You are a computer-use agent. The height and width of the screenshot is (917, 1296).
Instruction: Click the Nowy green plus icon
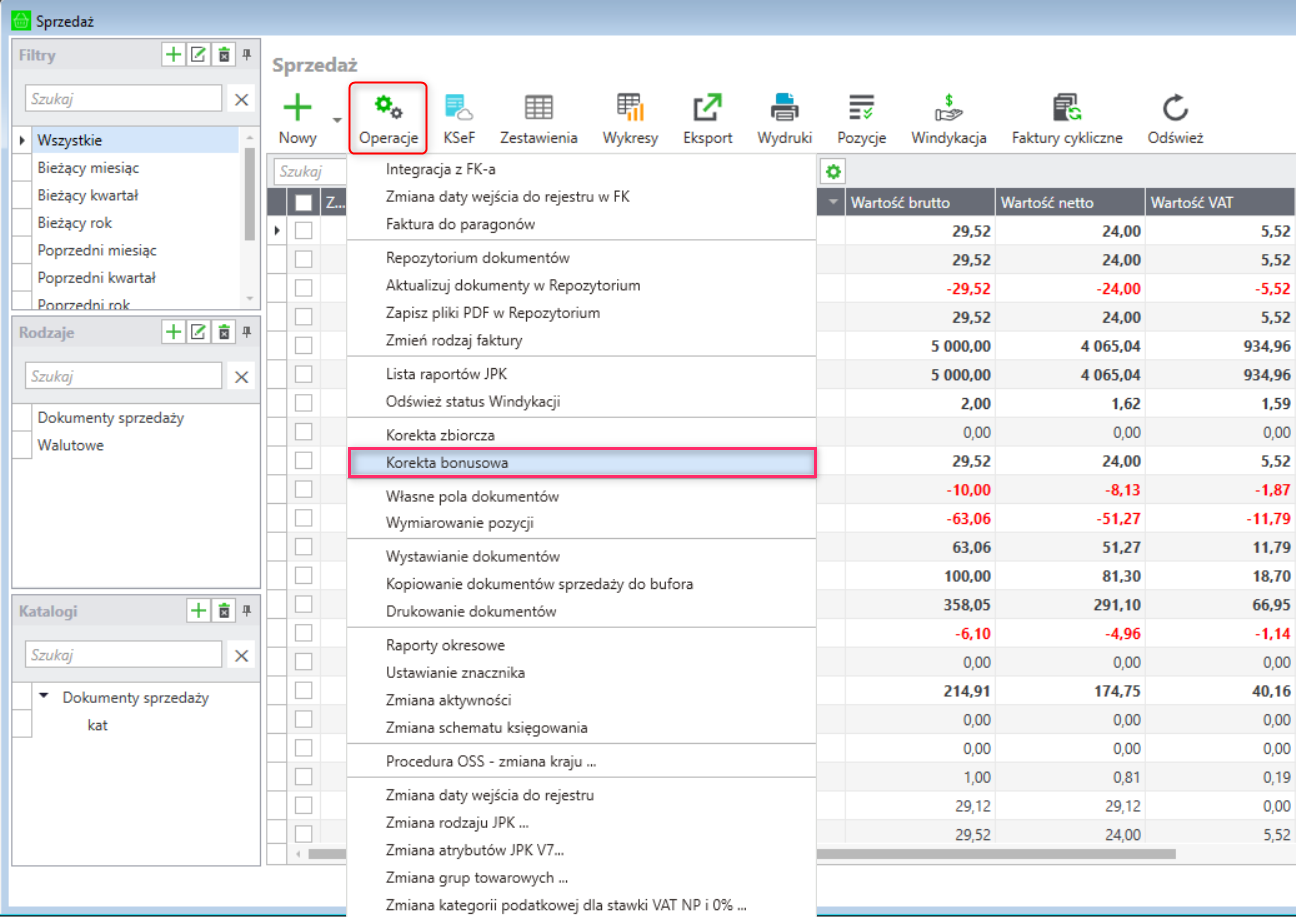[x=297, y=108]
